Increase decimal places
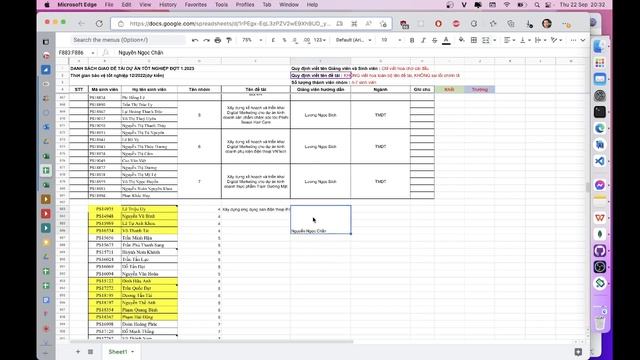Viewport: 640px width, 360px height. tap(307, 40)
